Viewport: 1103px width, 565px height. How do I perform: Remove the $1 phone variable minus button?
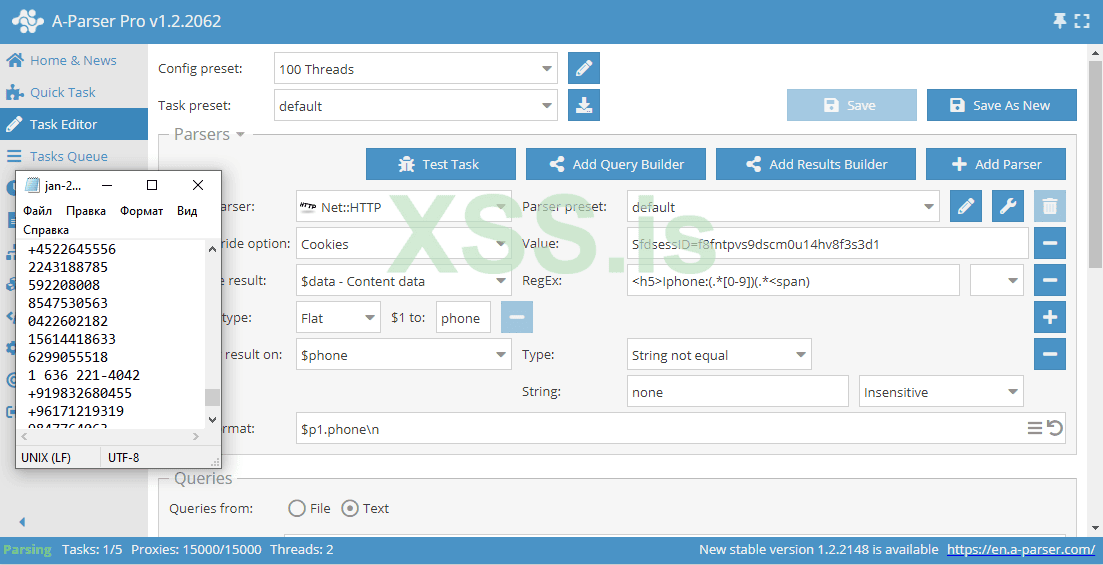pos(516,317)
